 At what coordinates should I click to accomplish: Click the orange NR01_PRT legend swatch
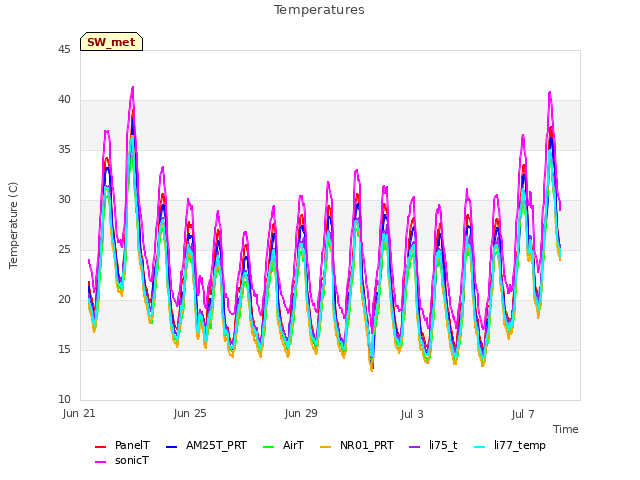325,447
